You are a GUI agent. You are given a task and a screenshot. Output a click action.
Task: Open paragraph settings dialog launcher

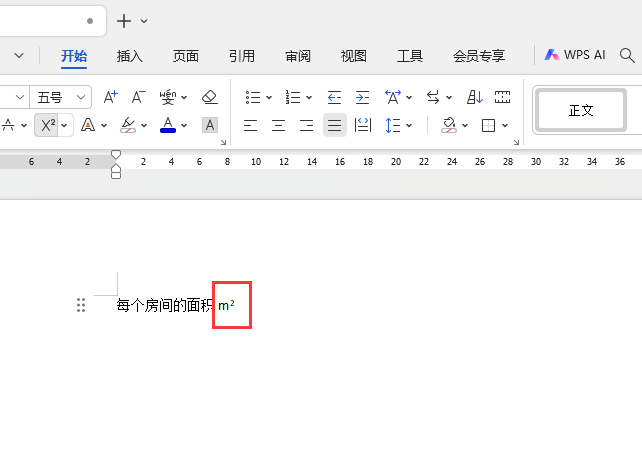[516, 142]
